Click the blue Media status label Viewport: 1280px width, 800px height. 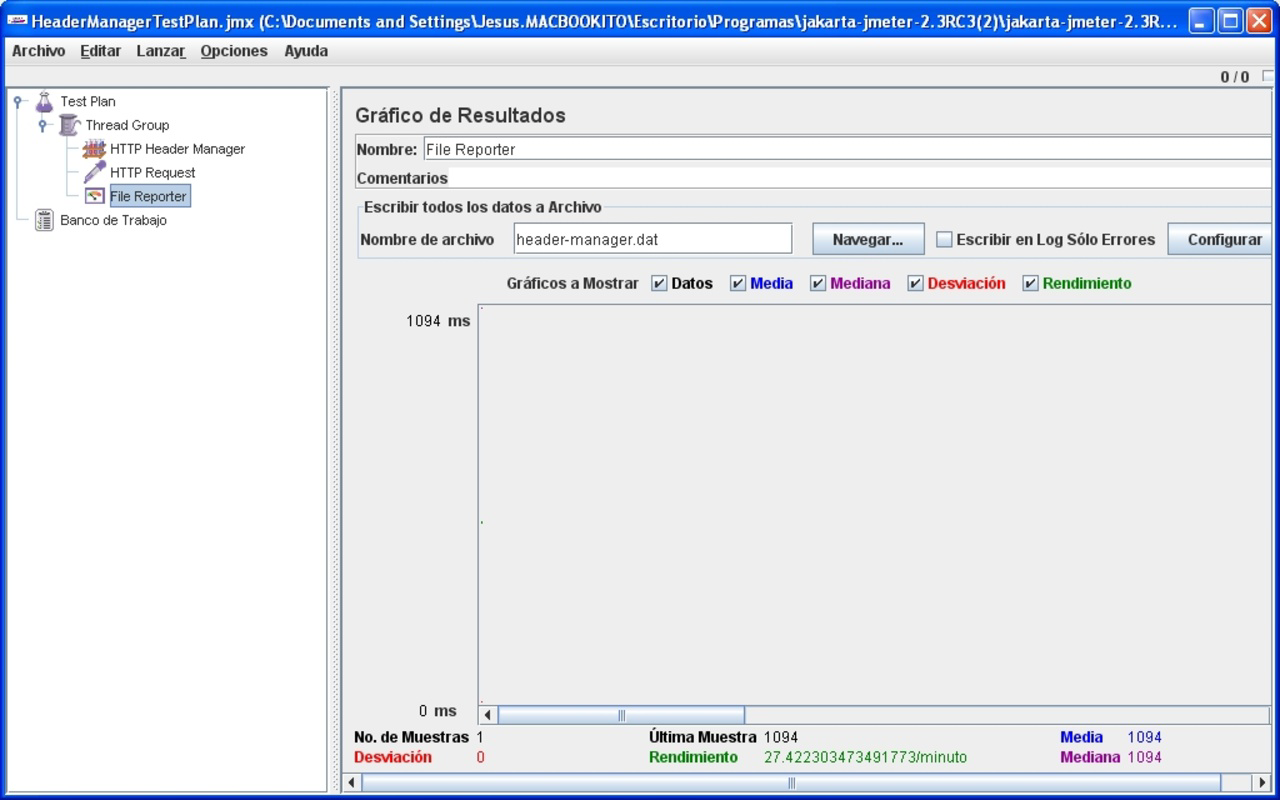(1081, 737)
